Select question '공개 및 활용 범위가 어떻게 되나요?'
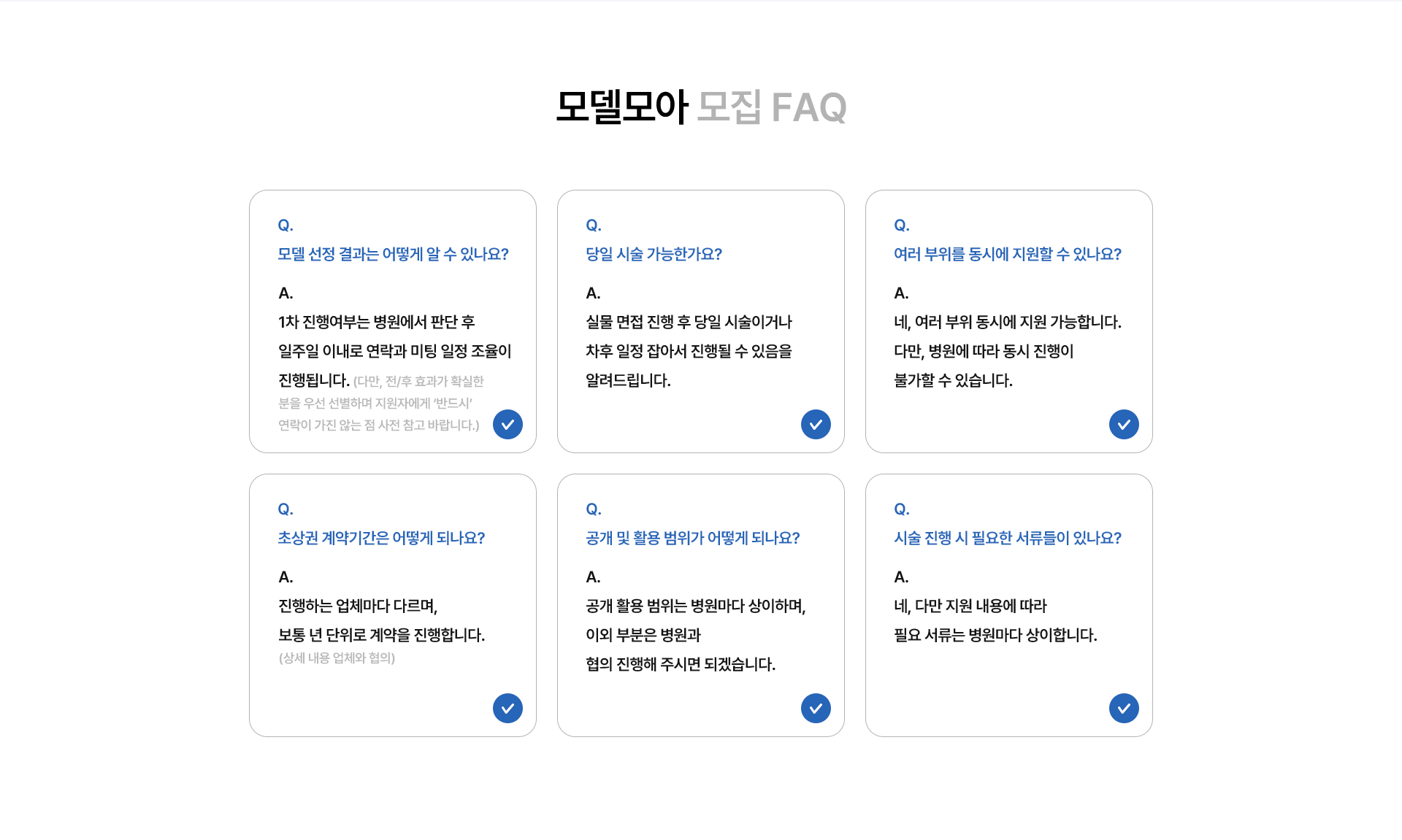The image size is (1402, 840). coord(693,538)
